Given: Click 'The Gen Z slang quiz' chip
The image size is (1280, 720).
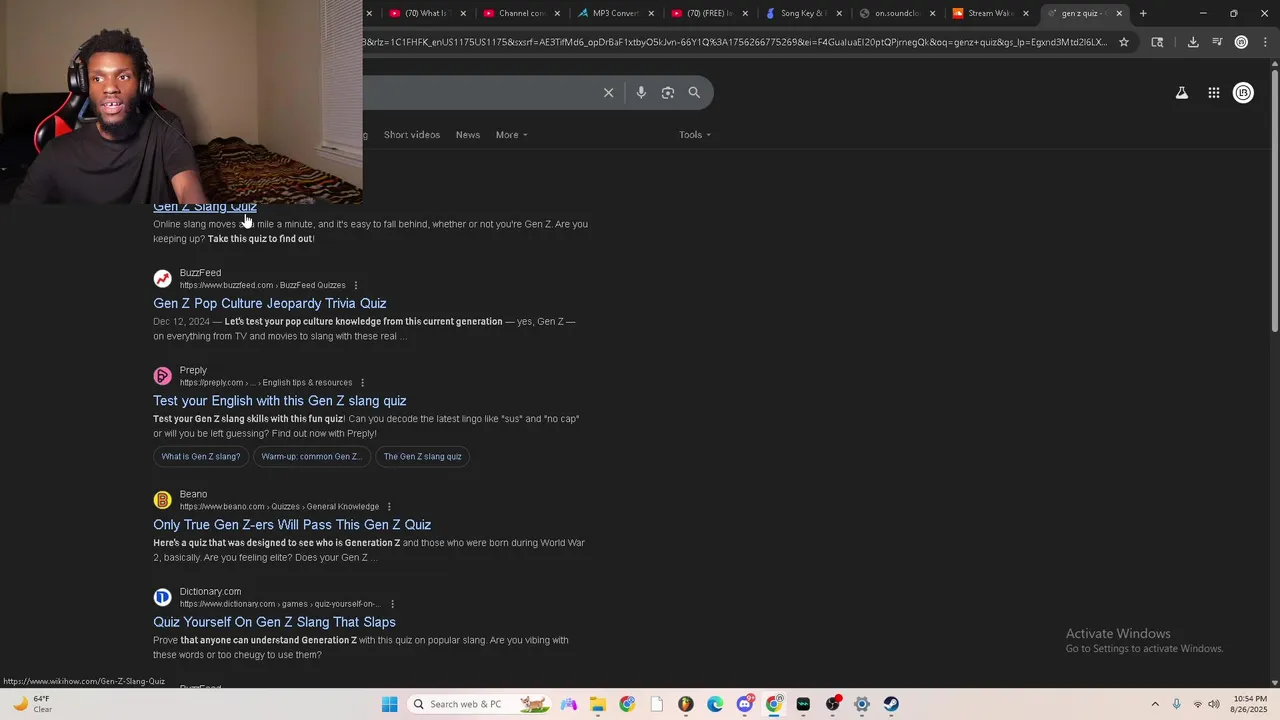Looking at the screenshot, I should tap(422, 456).
